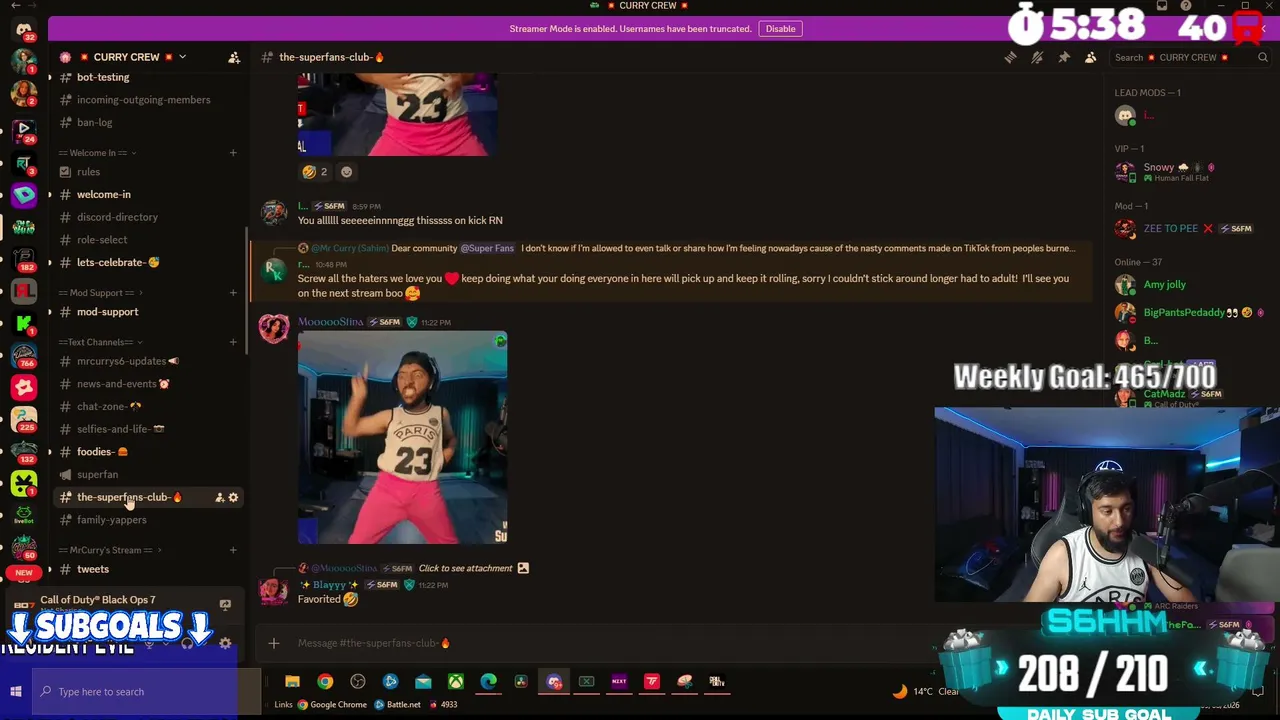Edit the-superfans-club channel settings gear
1280x720 pixels.
tap(234, 497)
